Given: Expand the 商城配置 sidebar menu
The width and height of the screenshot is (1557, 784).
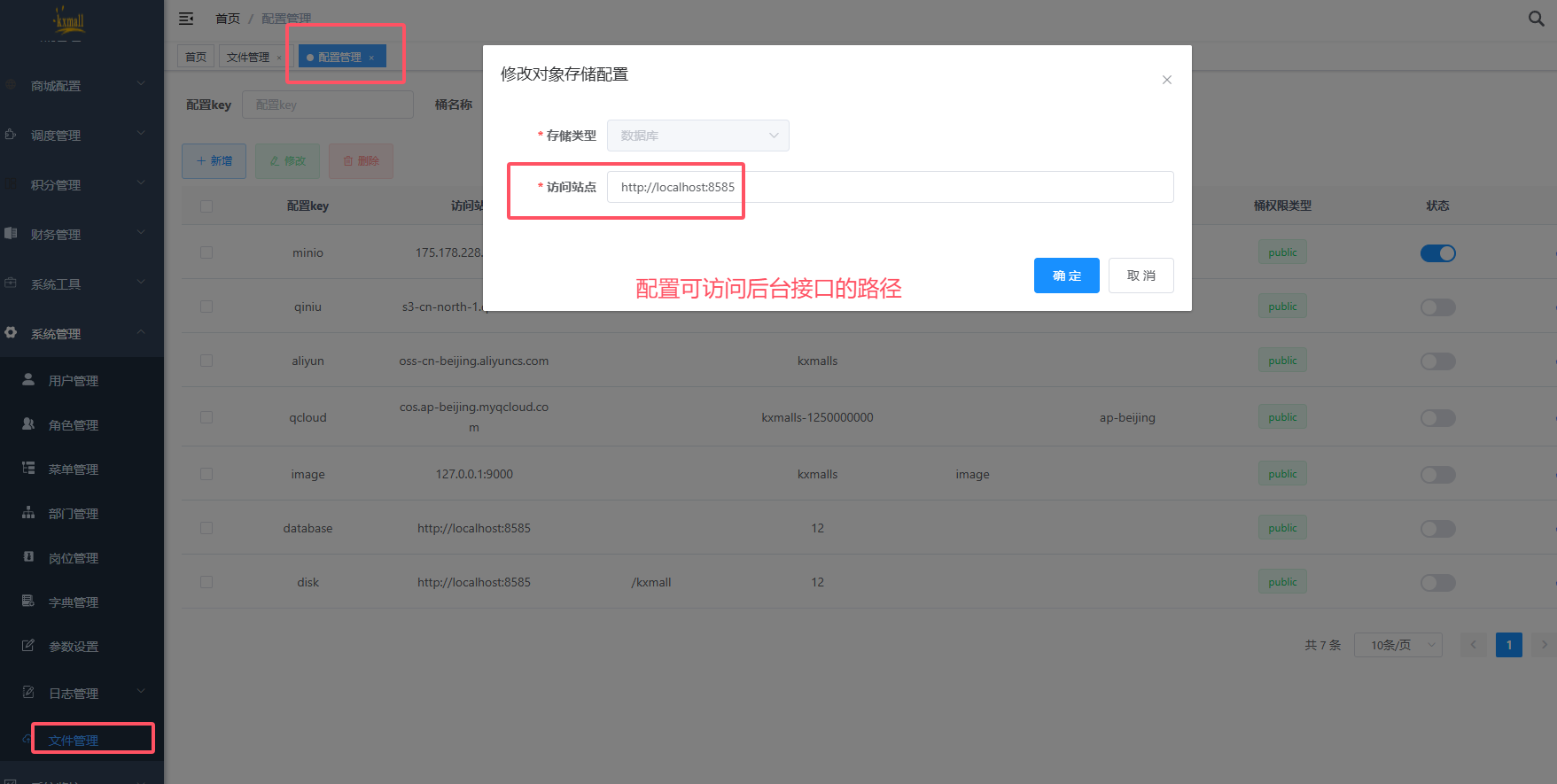Looking at the screenshot, I should click(x=82, y=86).
